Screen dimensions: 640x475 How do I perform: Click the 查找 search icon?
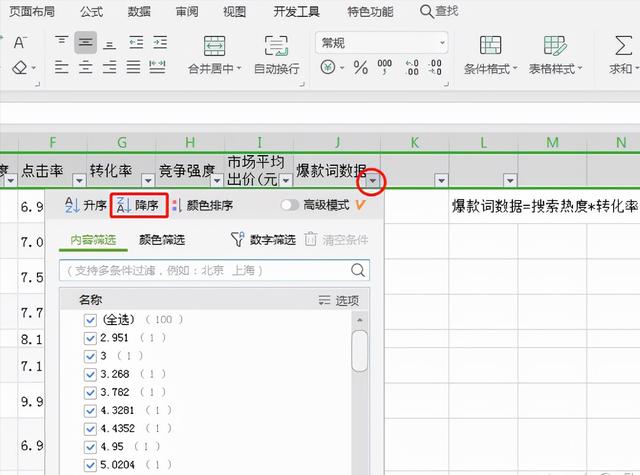click(x=427, y=11)
